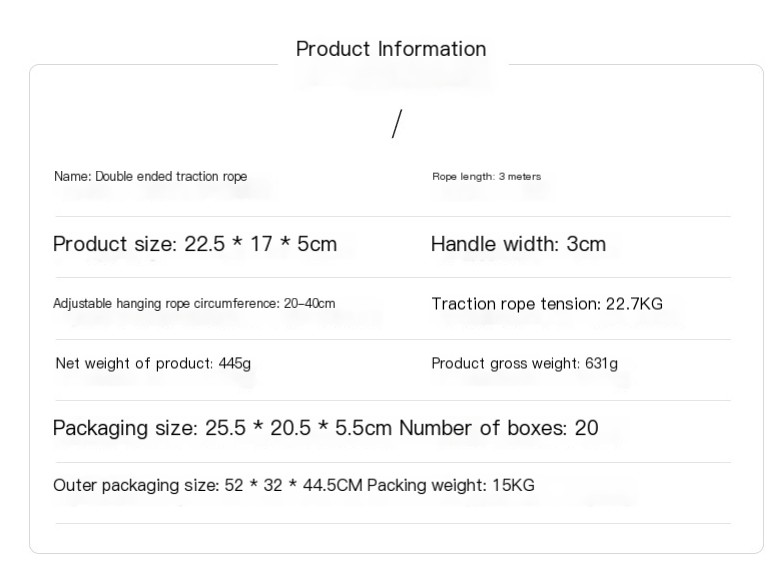
Task: Click the 22.7KG tension value
Action: click(x=634, y=304)
